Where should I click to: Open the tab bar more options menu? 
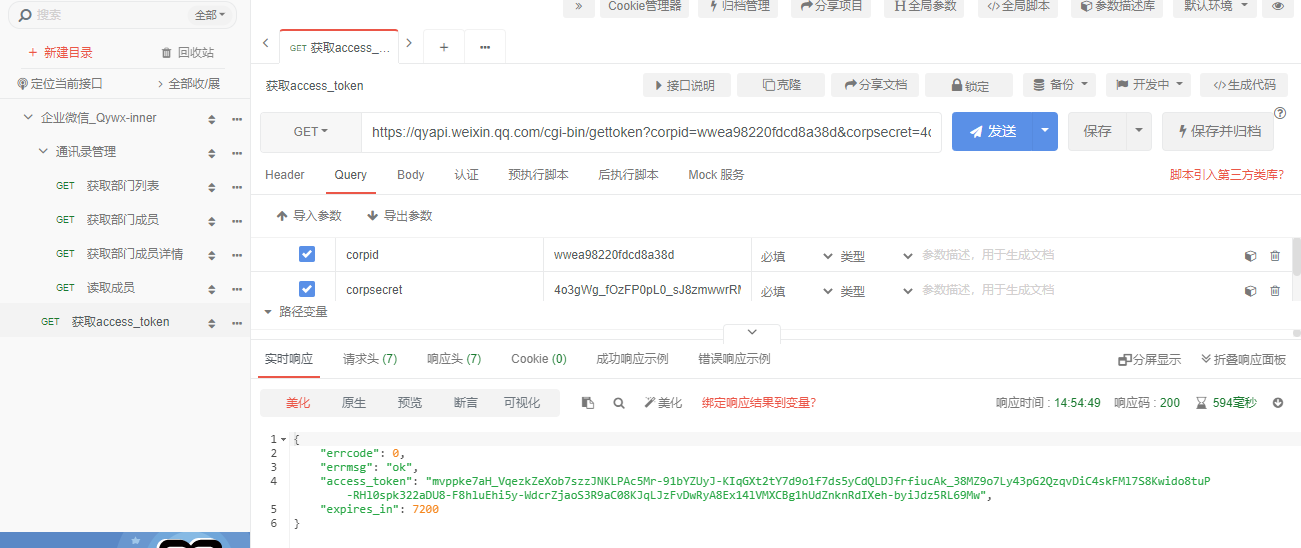click(x=485, y=47)
